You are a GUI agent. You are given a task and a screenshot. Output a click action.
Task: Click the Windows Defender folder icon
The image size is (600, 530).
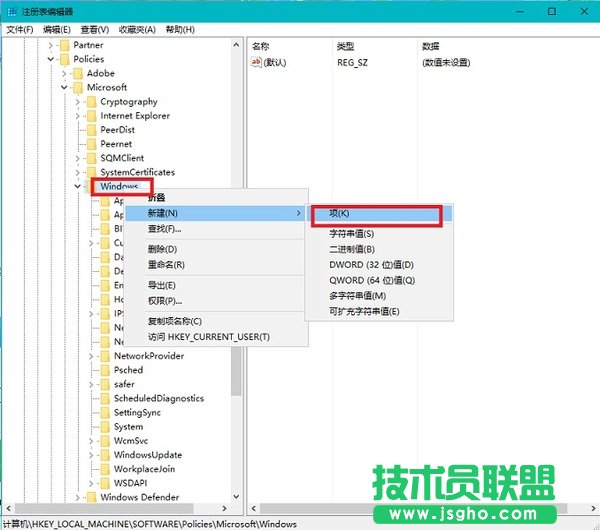click(x=91, y=497)
